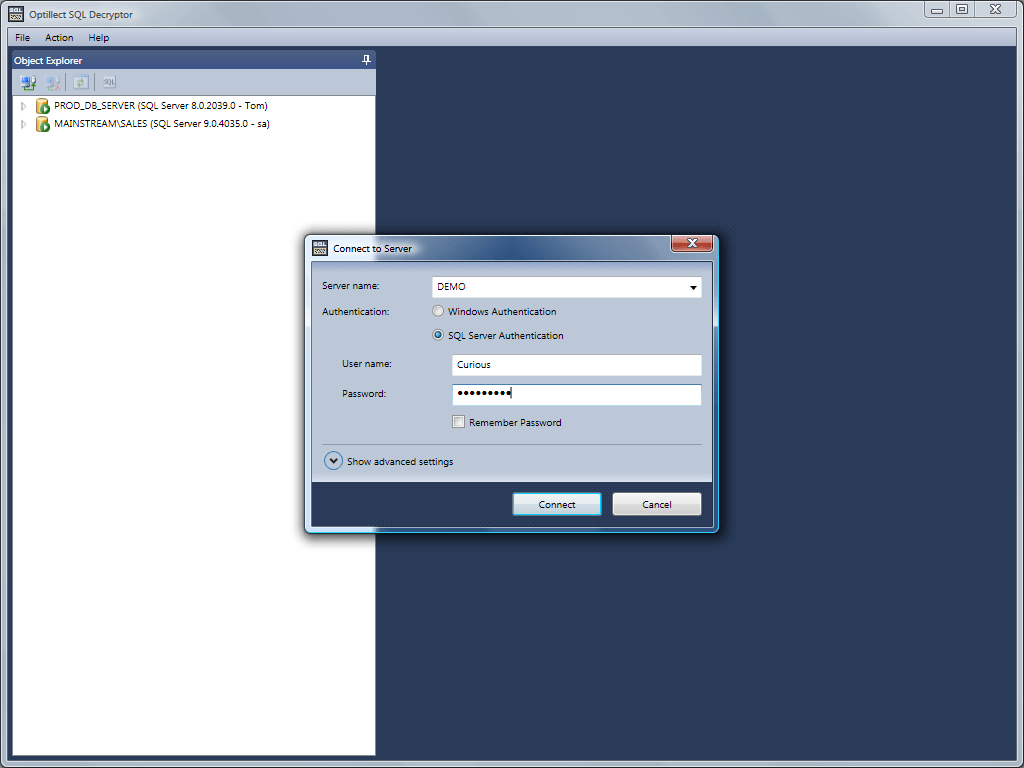Open the Server name dropdown arrow
This screenshot has height=768, width=1024.
(693, 287)
